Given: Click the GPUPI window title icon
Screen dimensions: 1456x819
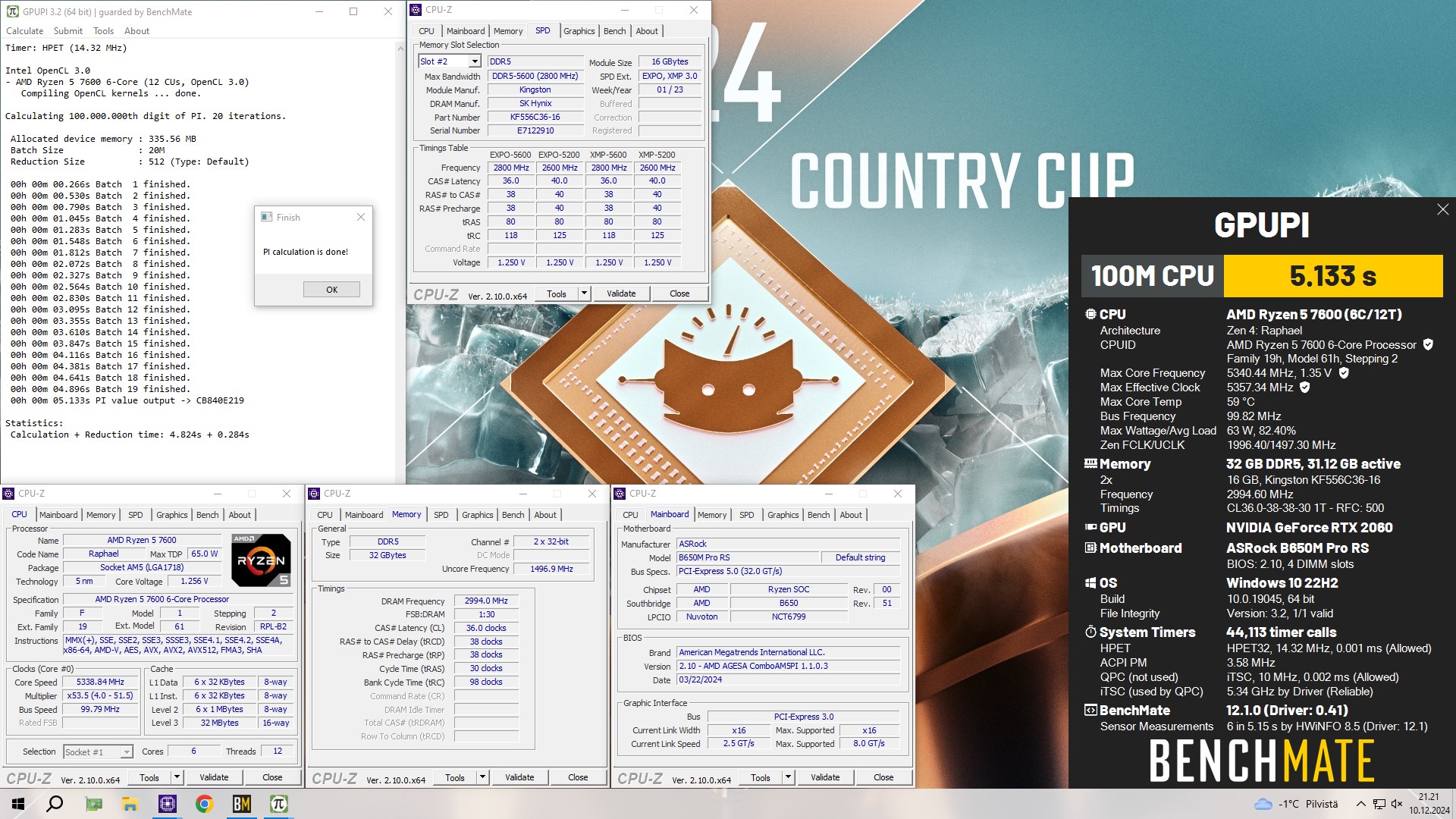Looking at the screenshot, I should point(12,11).
